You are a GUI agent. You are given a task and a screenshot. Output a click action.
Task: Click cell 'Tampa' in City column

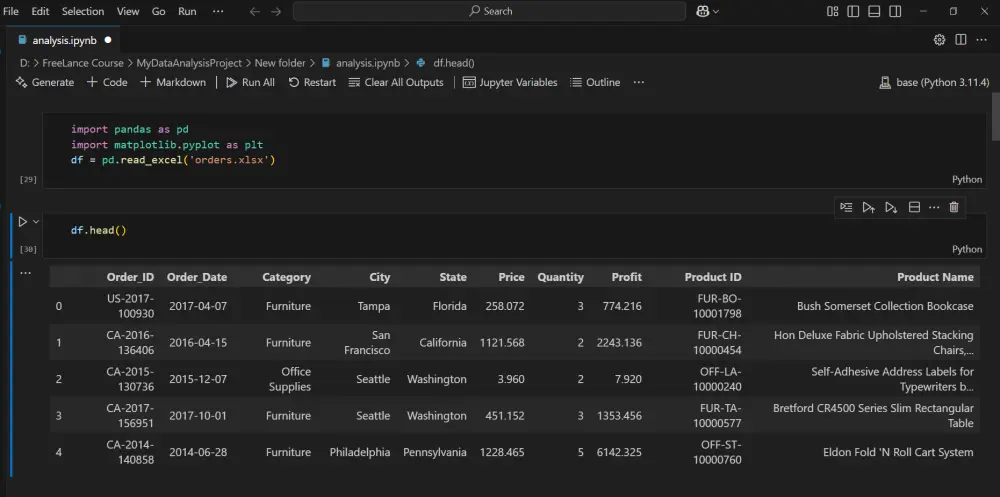coord(374,306)
